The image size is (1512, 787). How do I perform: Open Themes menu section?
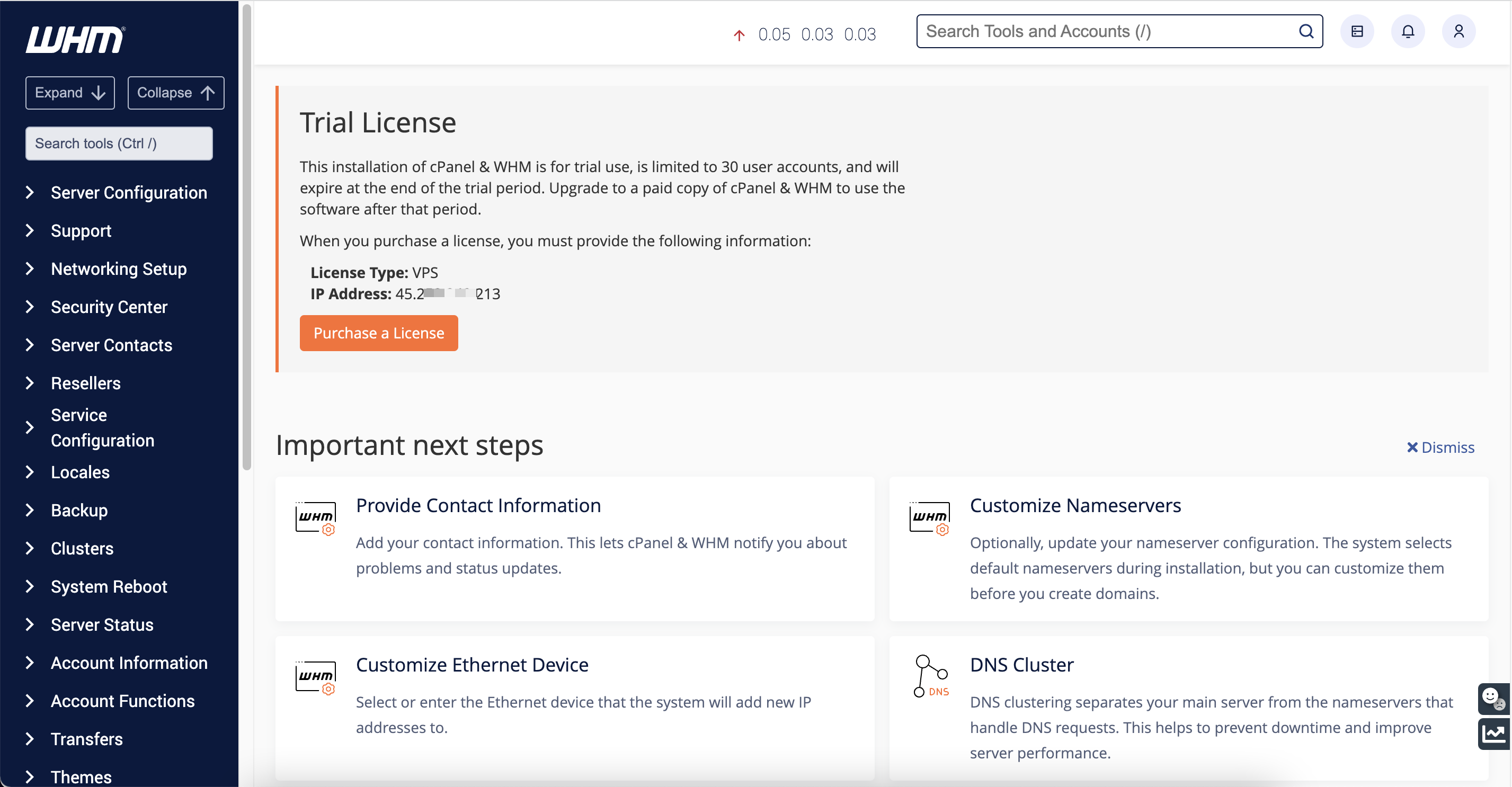coord(81,777)
